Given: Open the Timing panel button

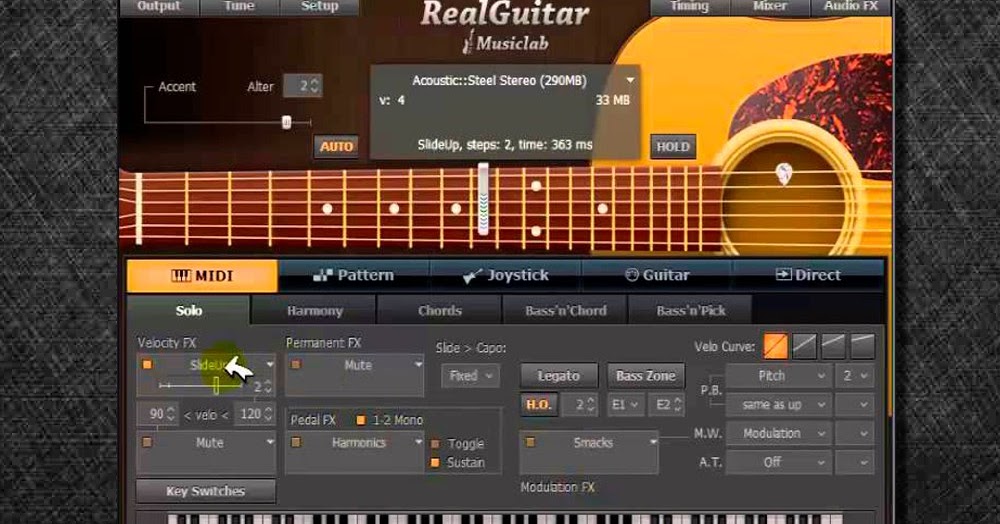Looking at the screenshot, I should point(689,6).
